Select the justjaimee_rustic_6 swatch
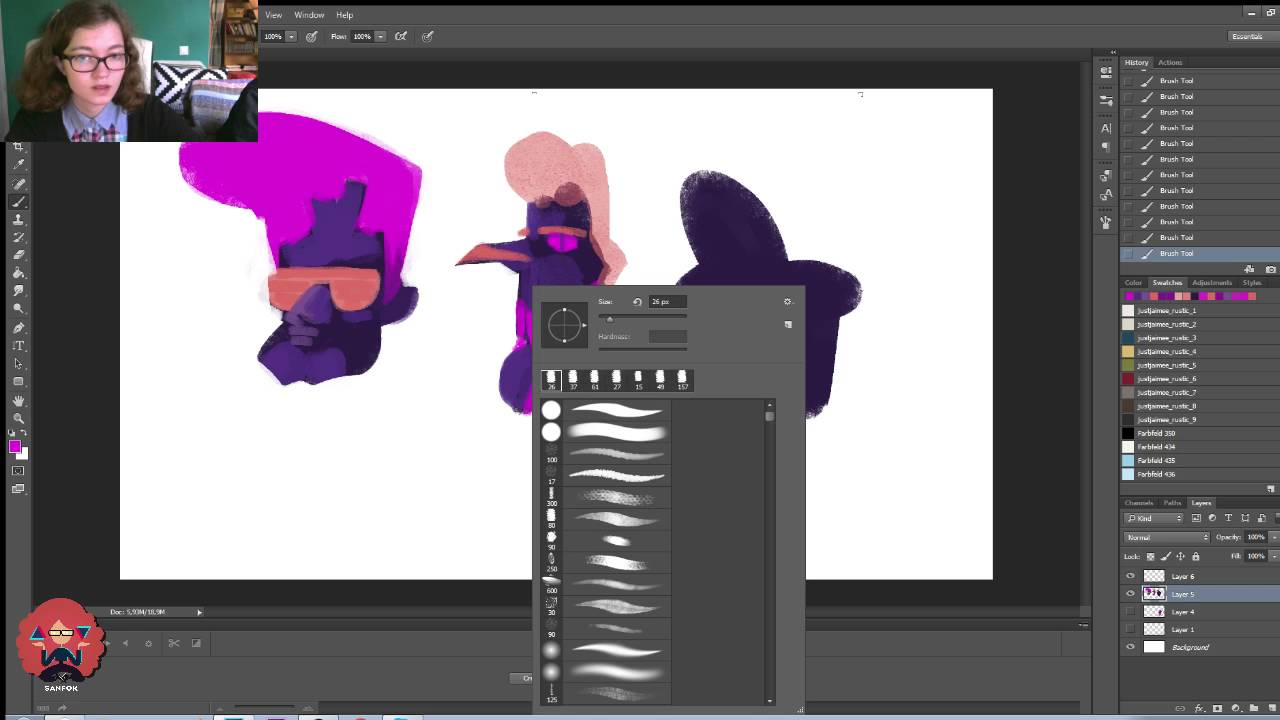The height and width of the screenshot is (720, 1280). point(1128,379)
